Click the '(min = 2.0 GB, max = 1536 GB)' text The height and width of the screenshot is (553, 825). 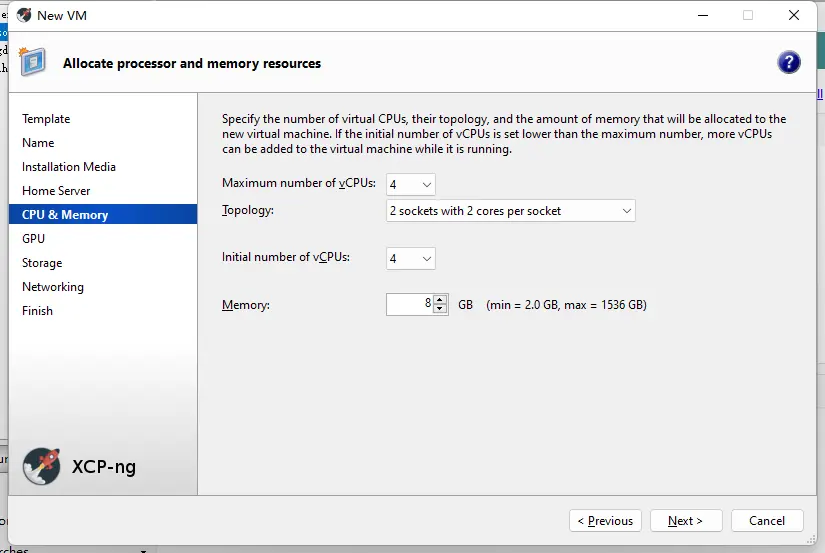566,305
